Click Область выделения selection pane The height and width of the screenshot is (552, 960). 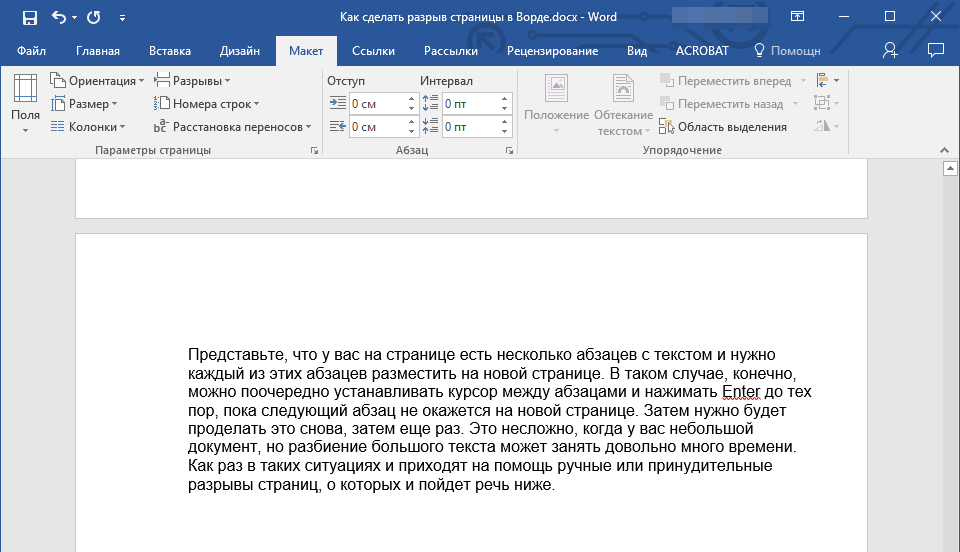coord(723,127)
